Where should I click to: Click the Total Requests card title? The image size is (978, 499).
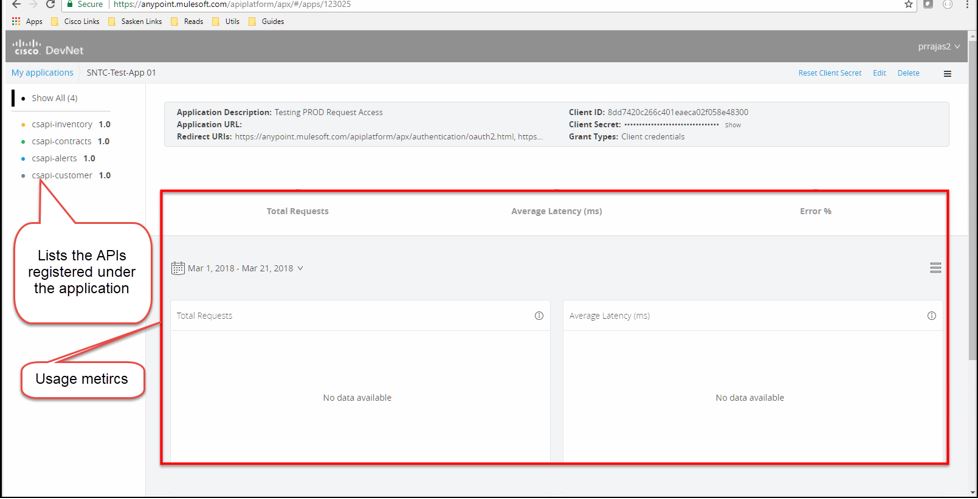click(x=204, y=316)
